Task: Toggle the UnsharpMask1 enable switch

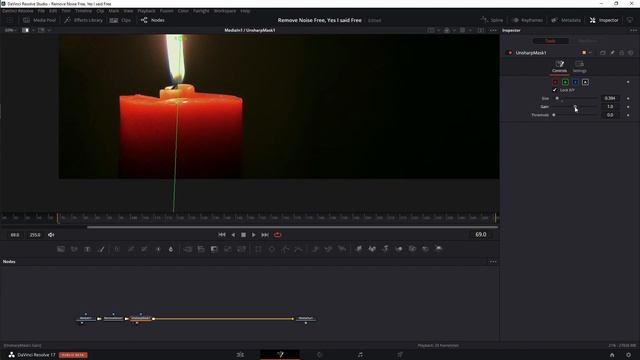Action: [509, 53]
